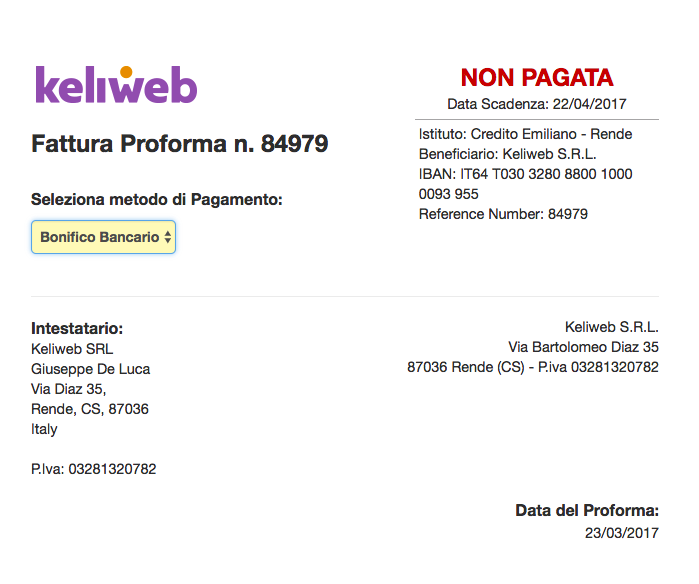
Task: Open the Bonifico Bancario payment method dropdown
Action: (x=103, y=237)
